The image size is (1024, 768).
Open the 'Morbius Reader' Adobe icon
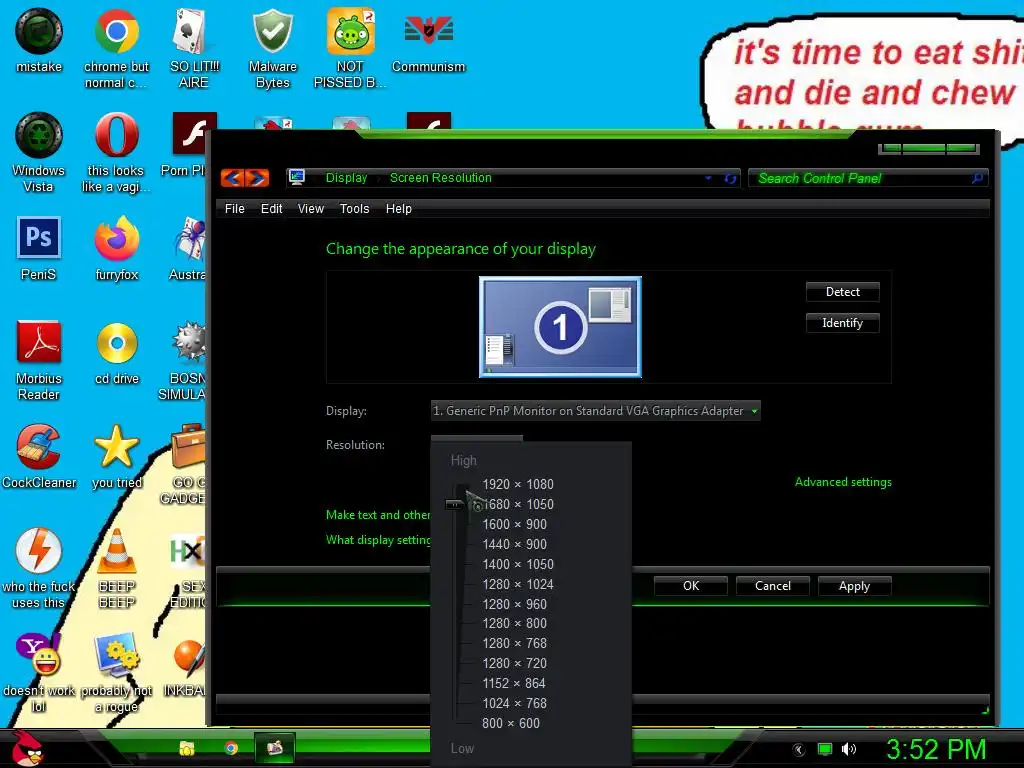(39, 360)
